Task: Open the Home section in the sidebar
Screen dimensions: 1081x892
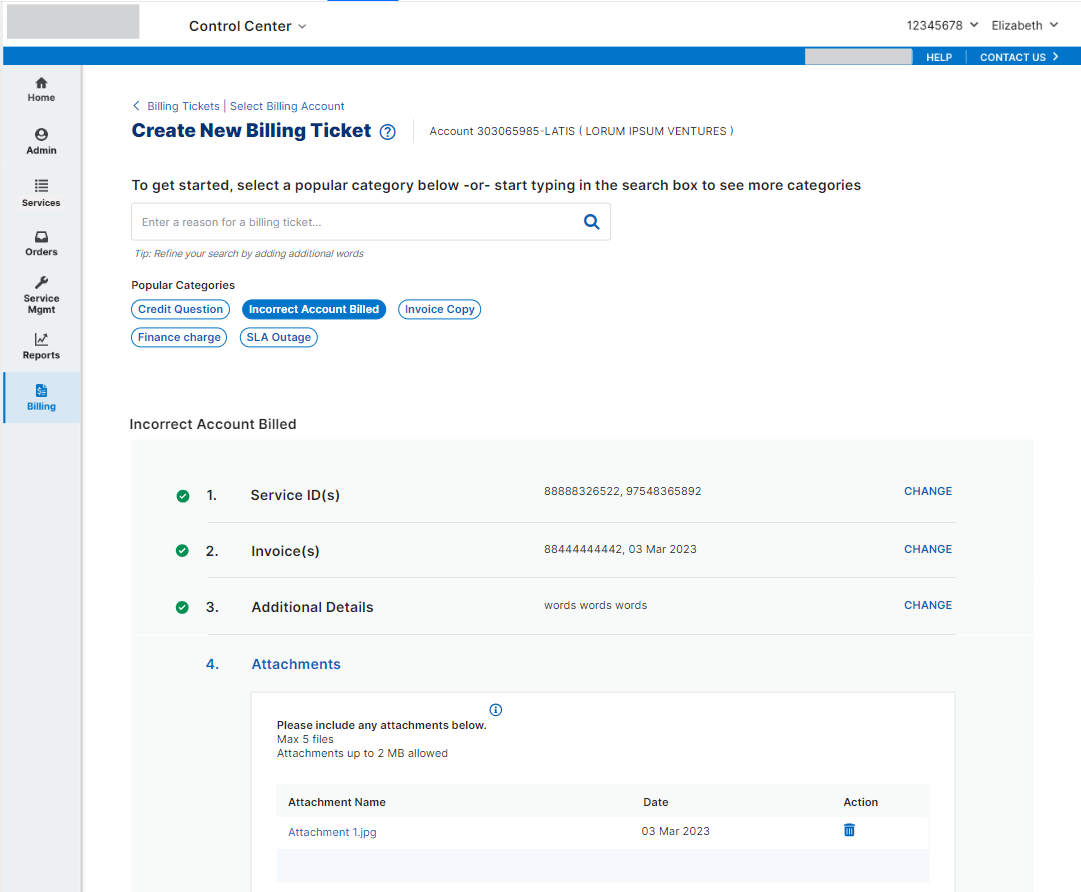Action: (x=41, y=89)
